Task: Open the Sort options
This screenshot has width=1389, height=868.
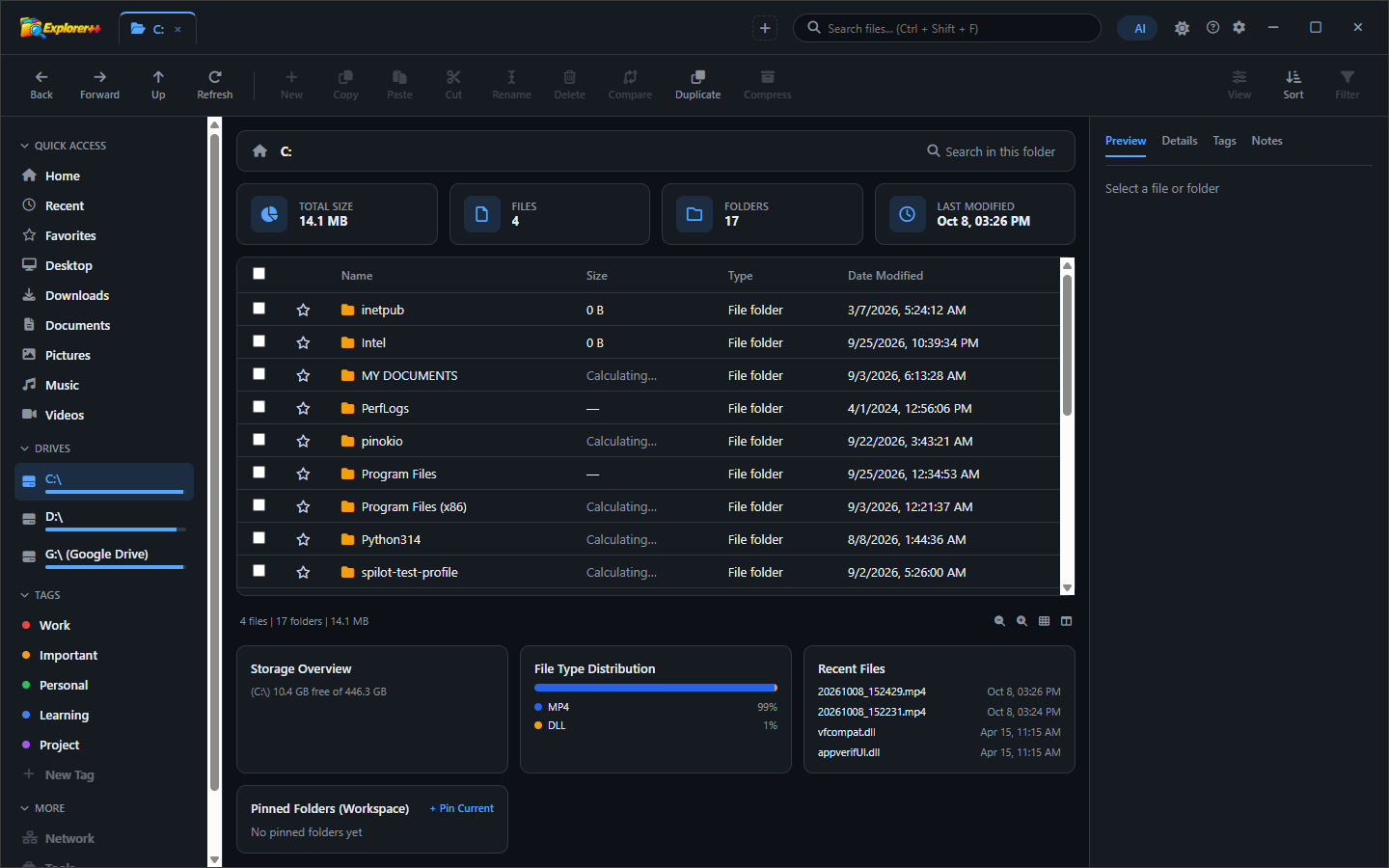Action: coord(1294,85)
